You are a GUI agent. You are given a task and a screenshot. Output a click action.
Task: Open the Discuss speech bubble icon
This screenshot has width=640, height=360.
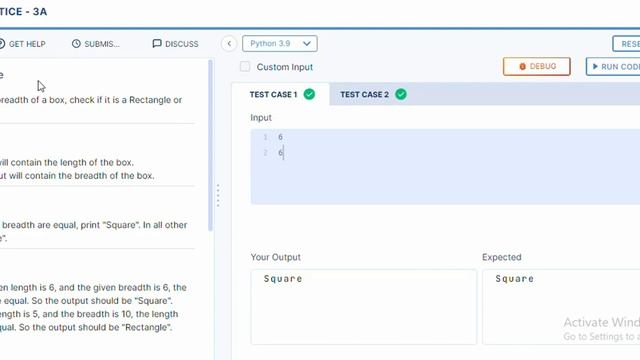[x=157, y=43]
